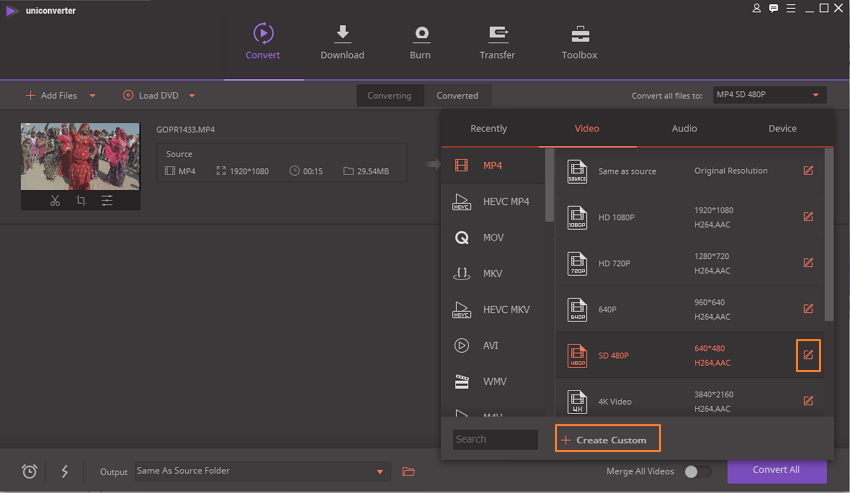Select MKV format
This screenshot has height=493, width=850.
[x=493, y=273]
